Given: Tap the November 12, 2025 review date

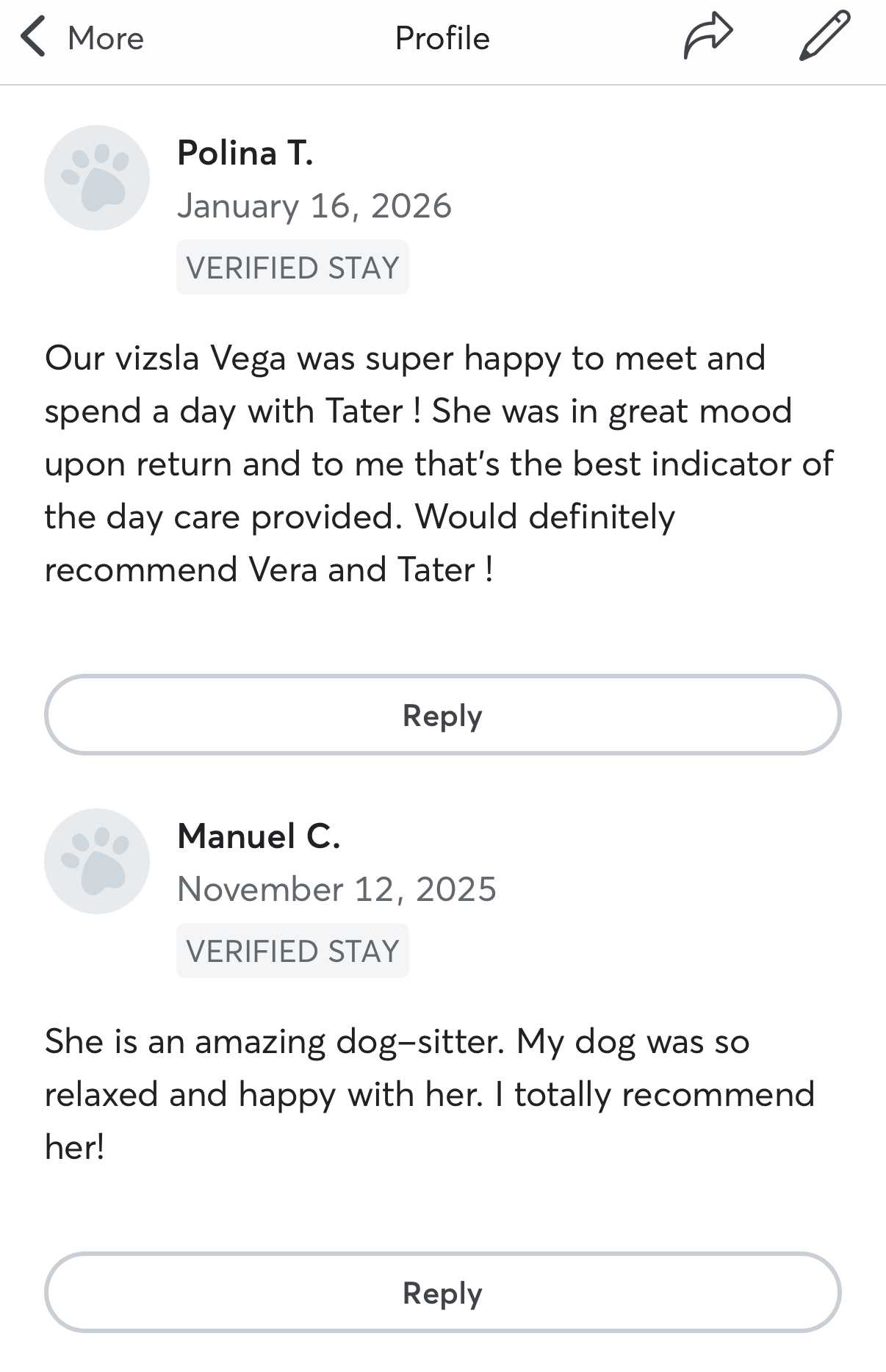Looking at the screenshot, I should [336, 889].
